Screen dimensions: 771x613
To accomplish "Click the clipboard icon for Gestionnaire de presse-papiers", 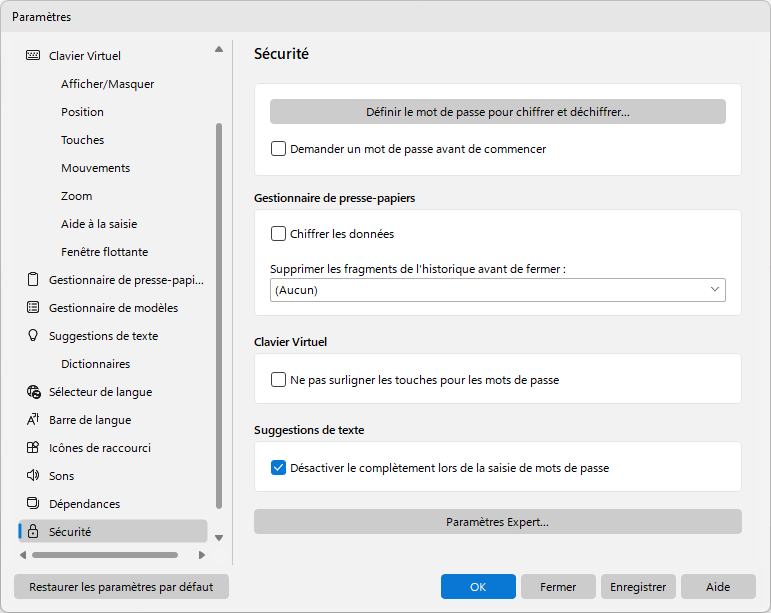I will click(33, 279).
